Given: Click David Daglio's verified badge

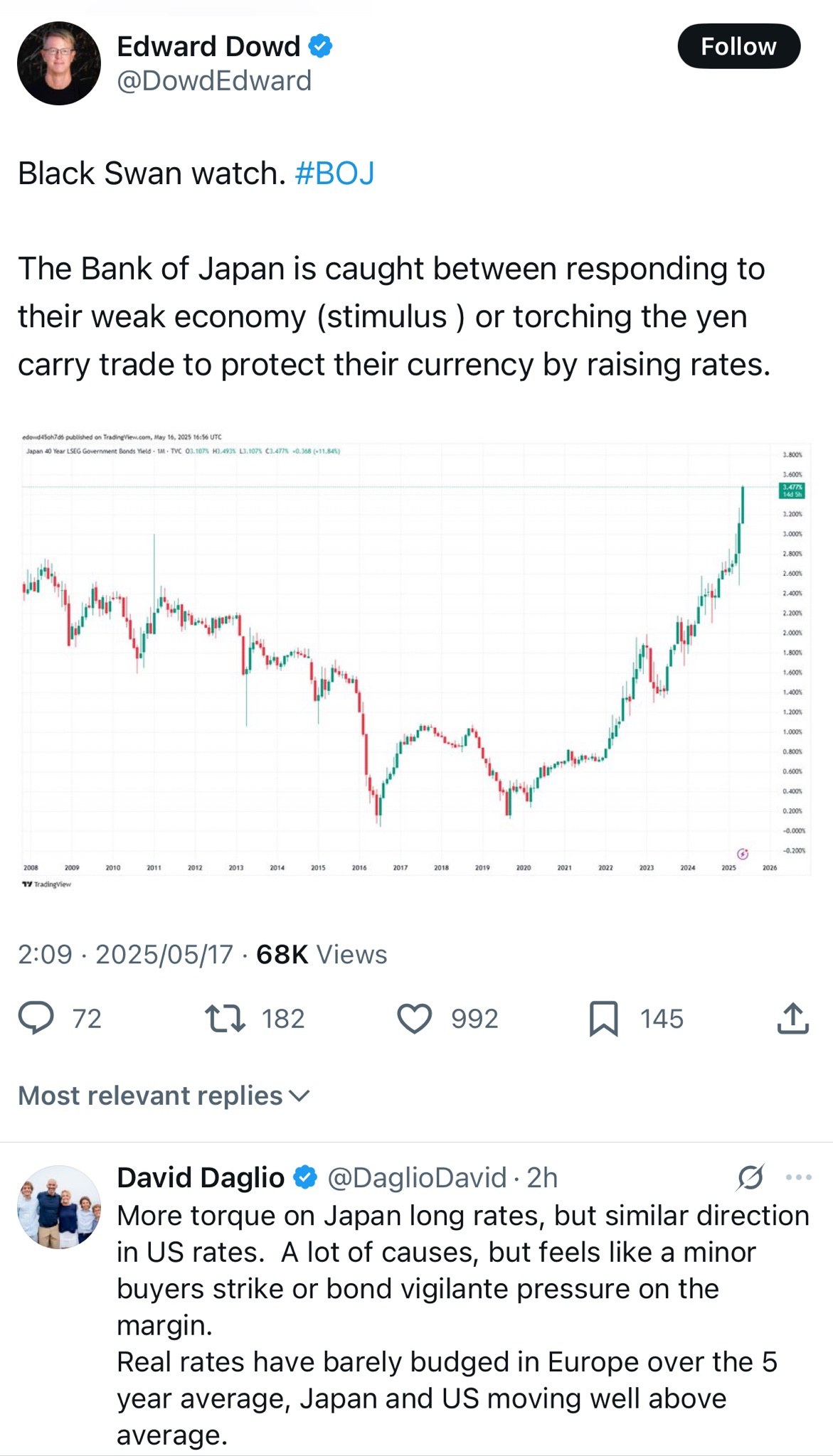Looking at the screenshot, I should [305, 1177].
